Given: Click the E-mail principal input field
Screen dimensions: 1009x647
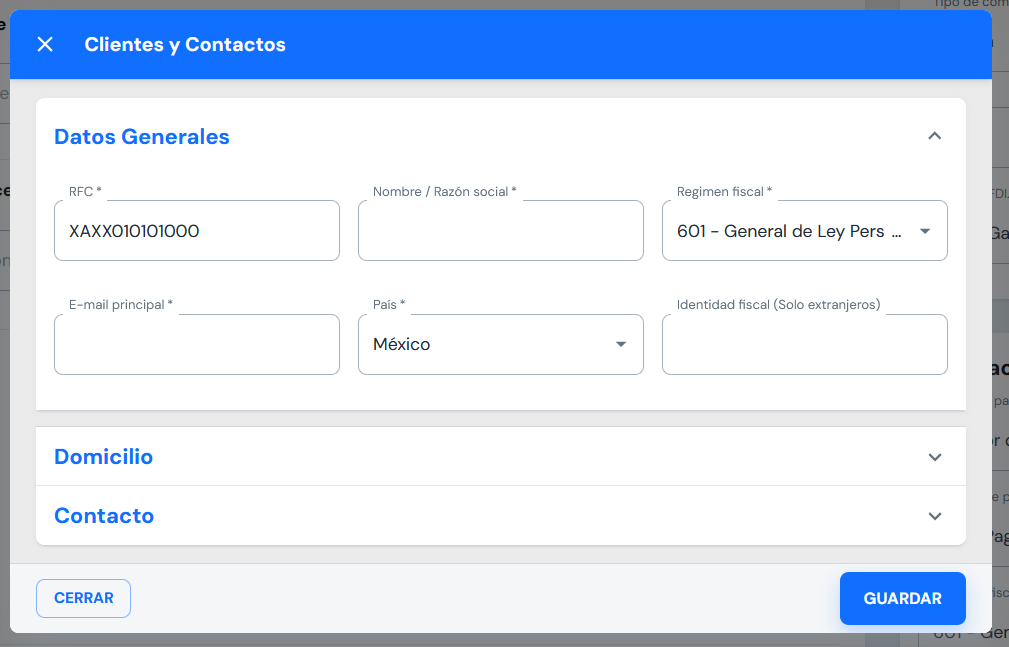Looking at the screenshot, I should click(196, 345).
